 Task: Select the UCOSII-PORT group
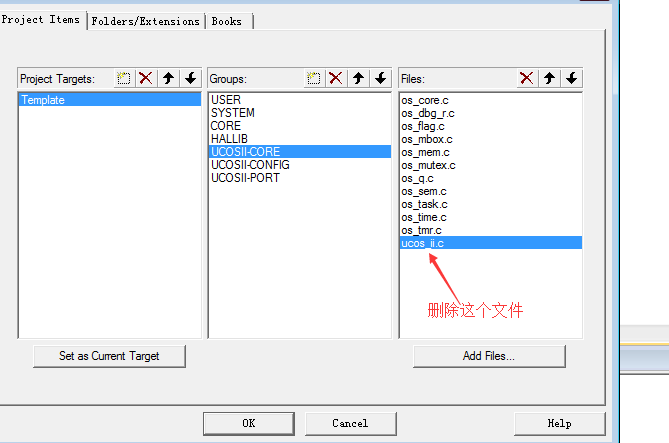300,178
